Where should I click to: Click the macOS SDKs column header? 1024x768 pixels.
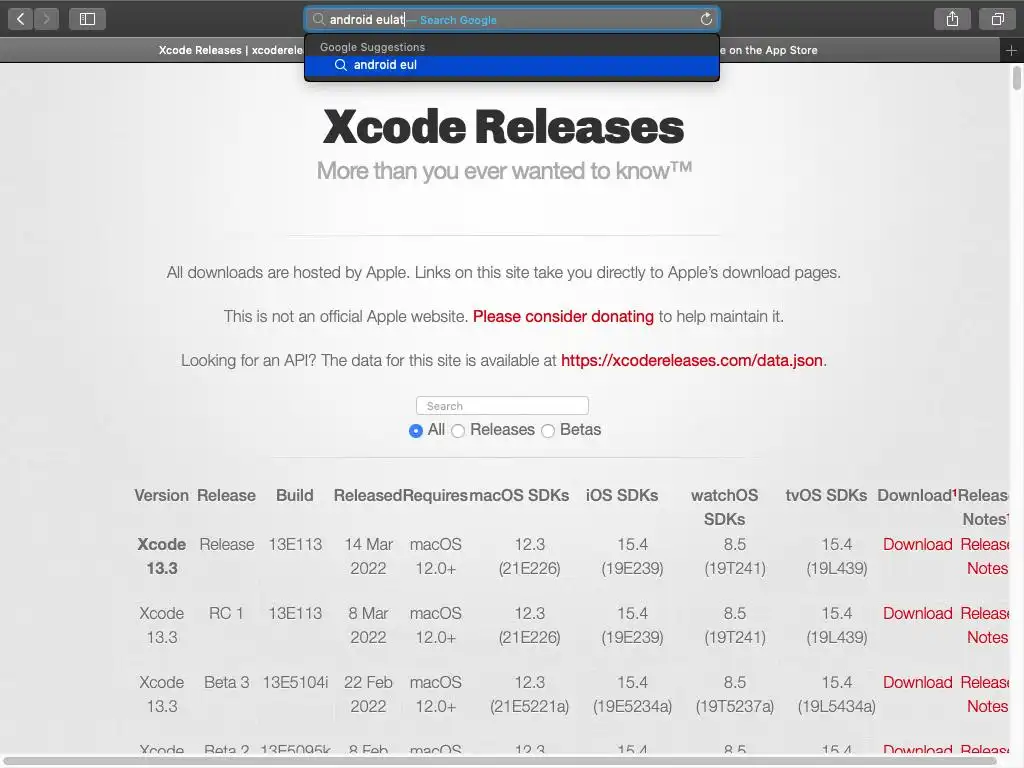[x=519, y=496]
